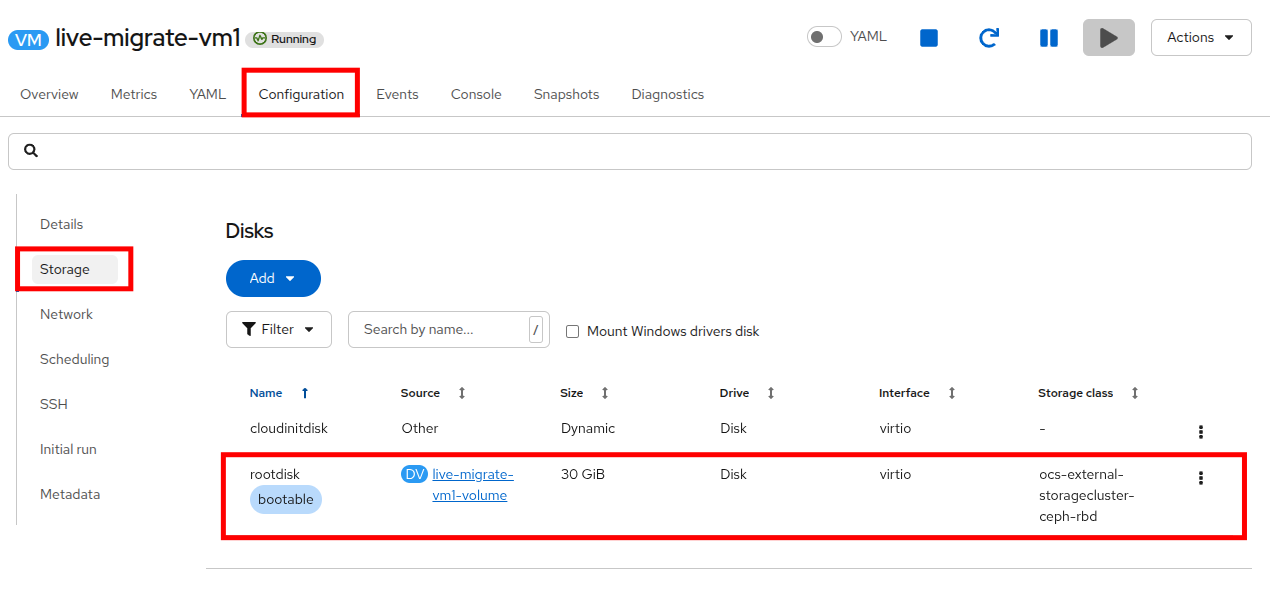Viewport: 1270px width, 591px height.
Task: Open the Actions dropdown menu
Action: 1201,38
